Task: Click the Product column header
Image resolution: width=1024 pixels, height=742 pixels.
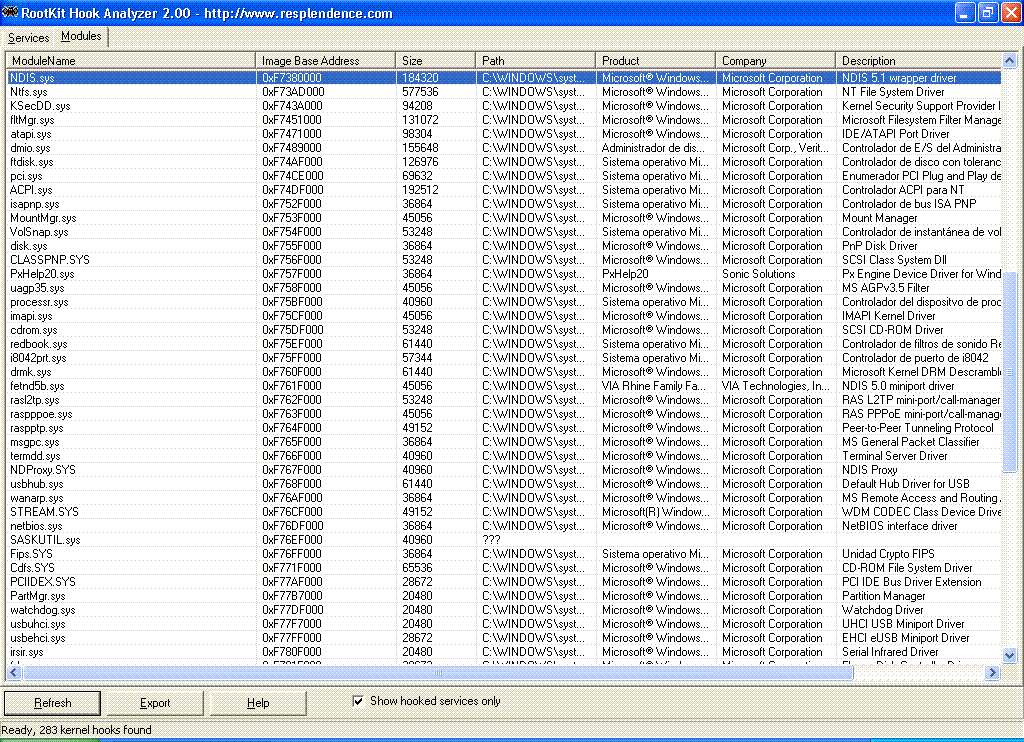Action: tap(655, 61)
